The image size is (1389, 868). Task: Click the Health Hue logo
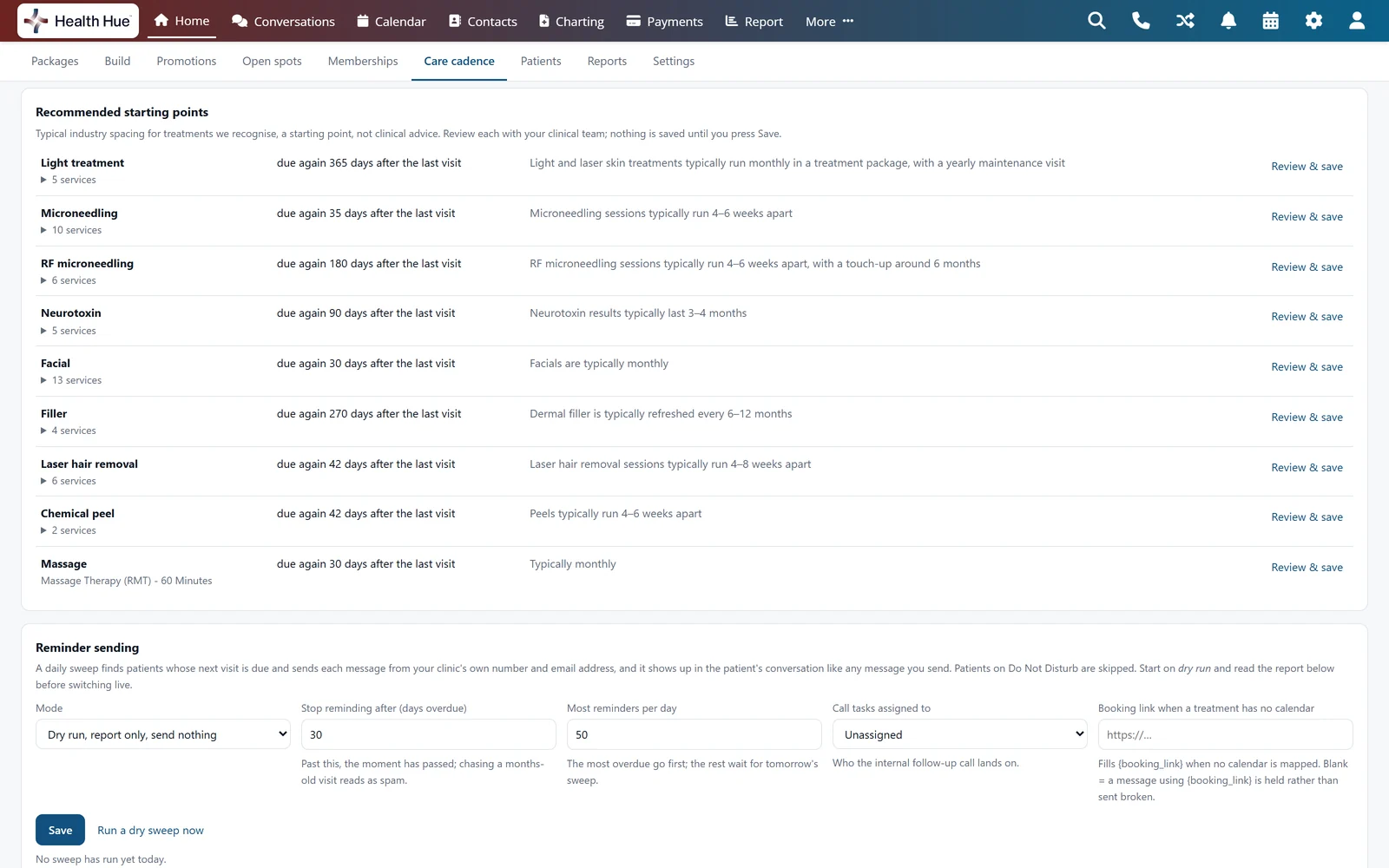point(77,21)
